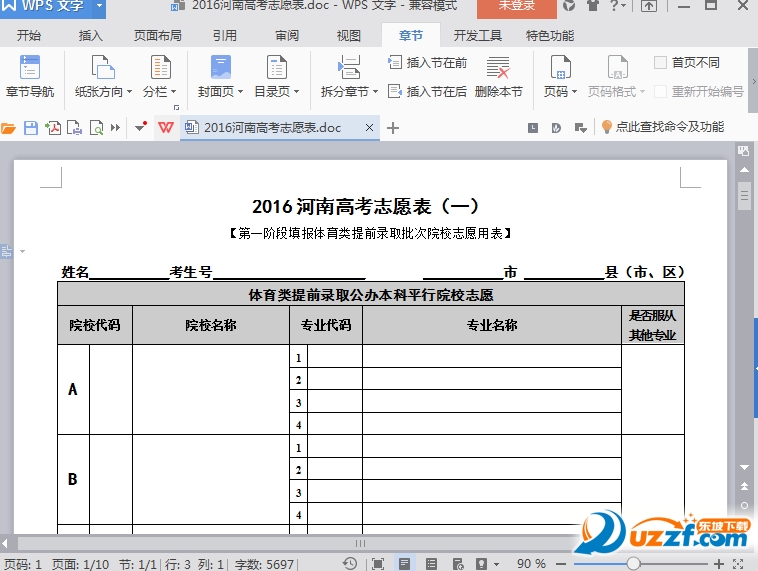The width and height of the screenshot is (758, 571).
Task: Switch to the 开始 ribbon tab
Action: click(x=29, y=36)
